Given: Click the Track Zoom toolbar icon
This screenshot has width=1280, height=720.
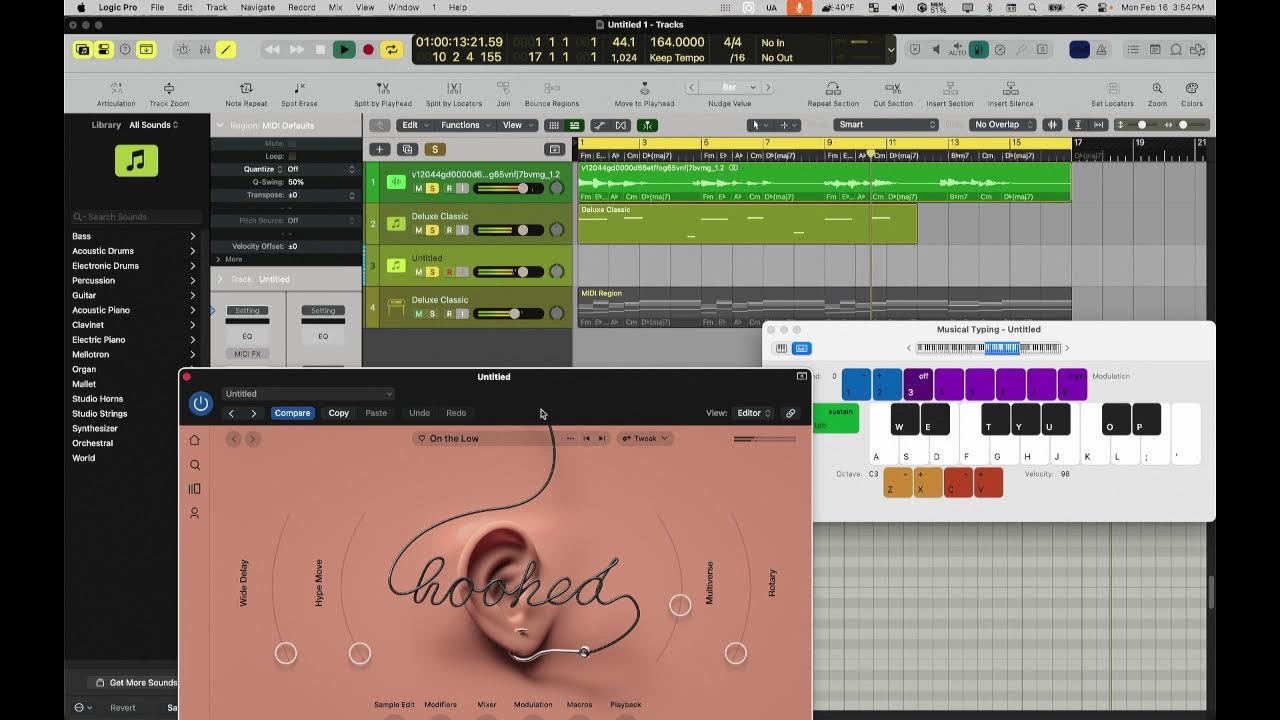Looking at the screenshot, I should click(x=169, y=88).
